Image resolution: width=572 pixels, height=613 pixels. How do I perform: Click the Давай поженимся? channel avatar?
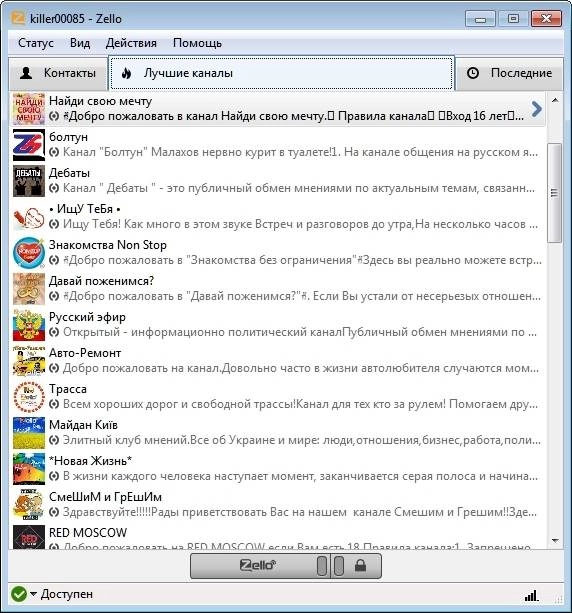coord(29,289)
